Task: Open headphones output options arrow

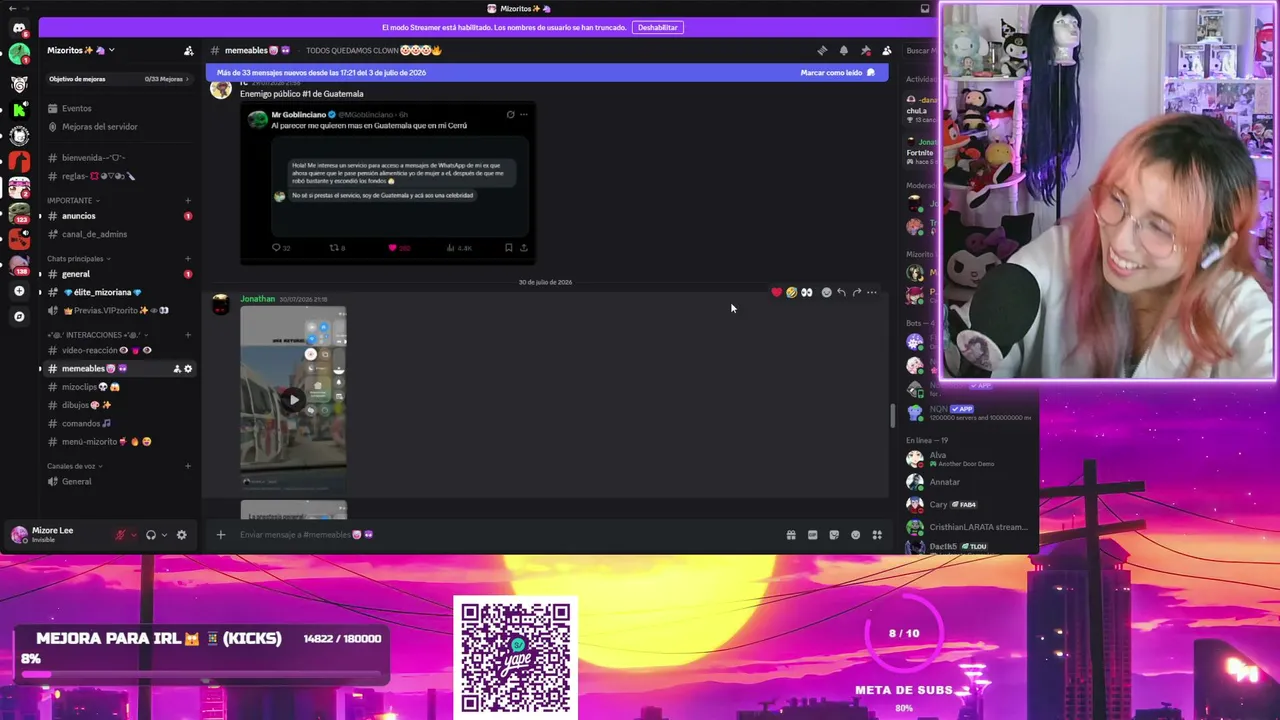Action: click(164, 535)
